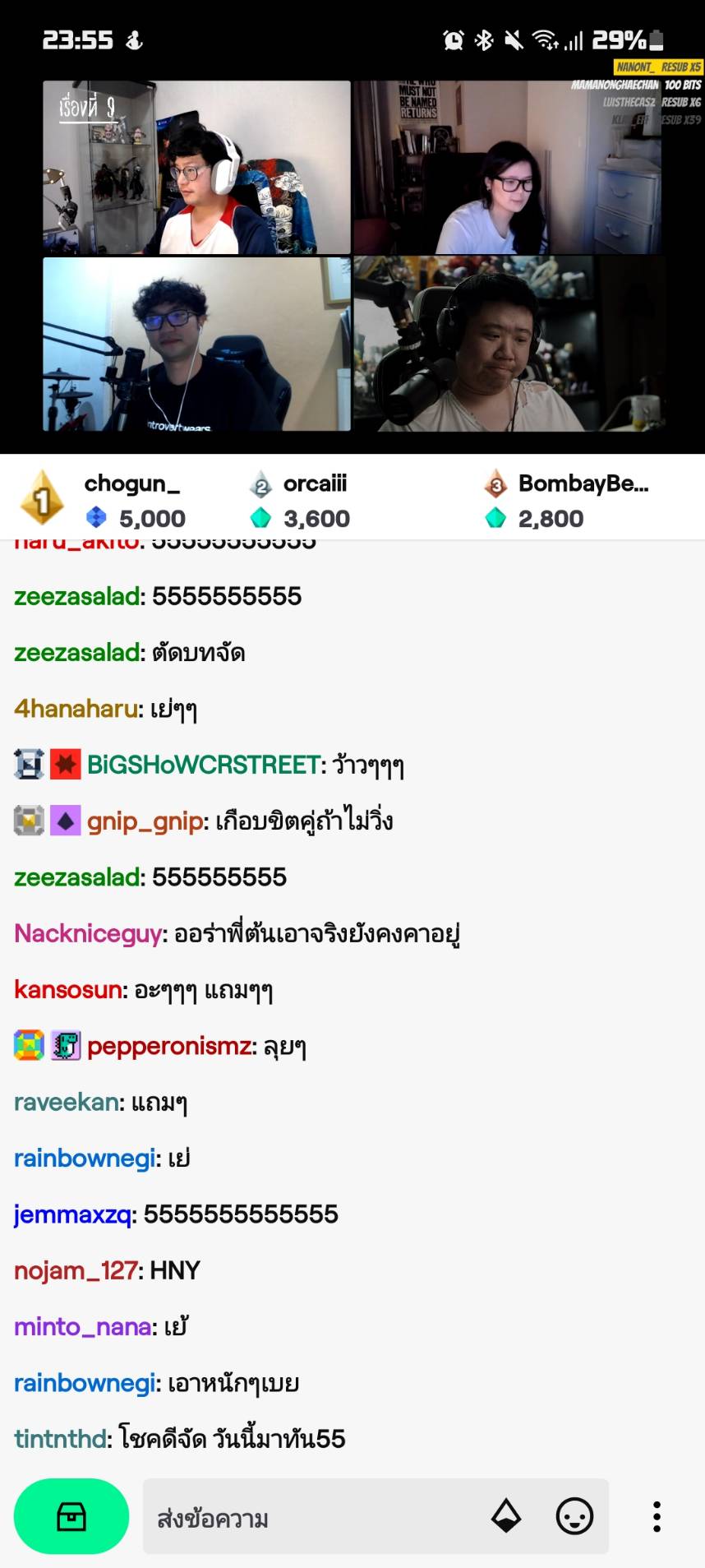This screenshot has height=1568, width=705.
Task: Tap the gold number 1 leaderboard badge
Action: (x=42, y=498)
